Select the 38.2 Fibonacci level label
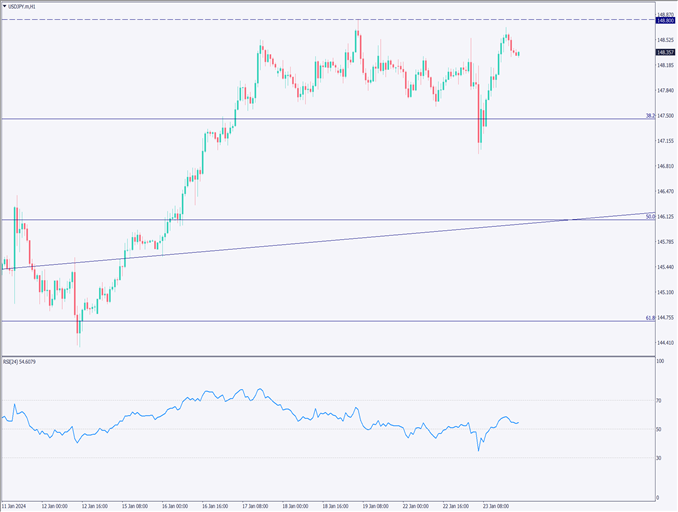This screenshot has width=678, height=512. (x=650, y=116)
